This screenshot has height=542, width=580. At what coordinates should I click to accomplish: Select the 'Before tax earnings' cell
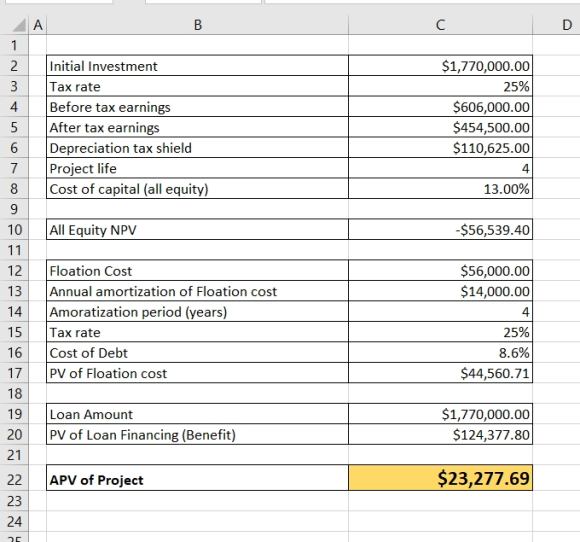[198, 107]
